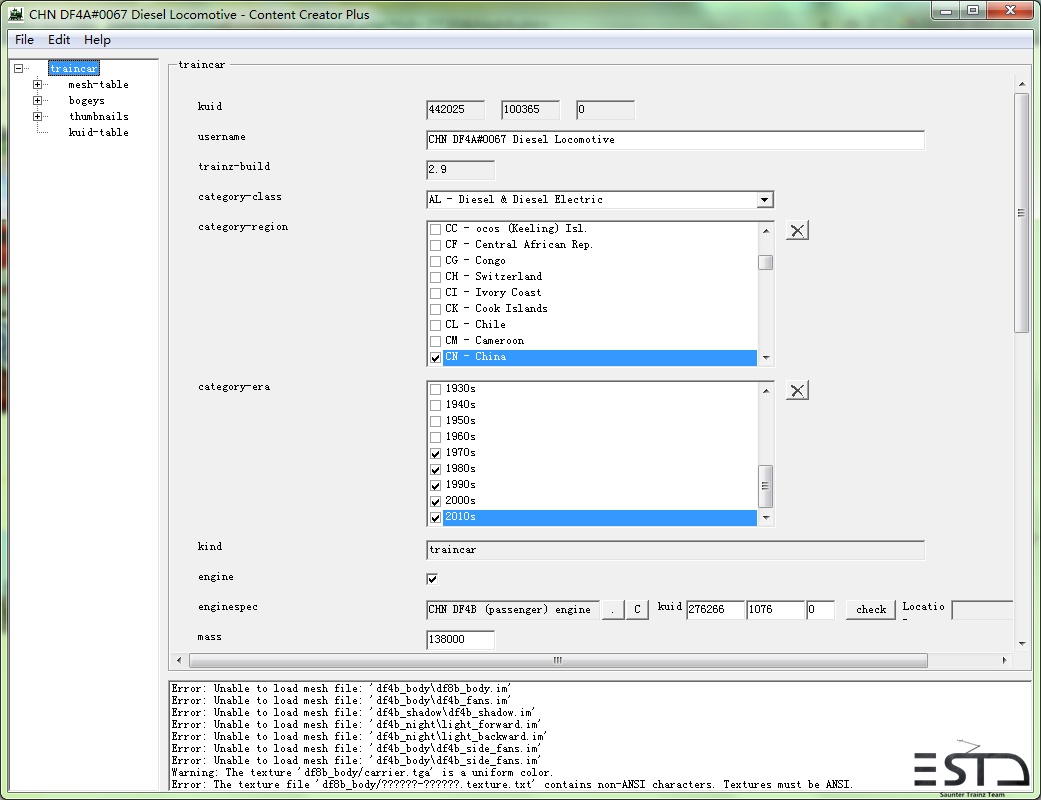Click the enginespec name field

tap(513, 609)
